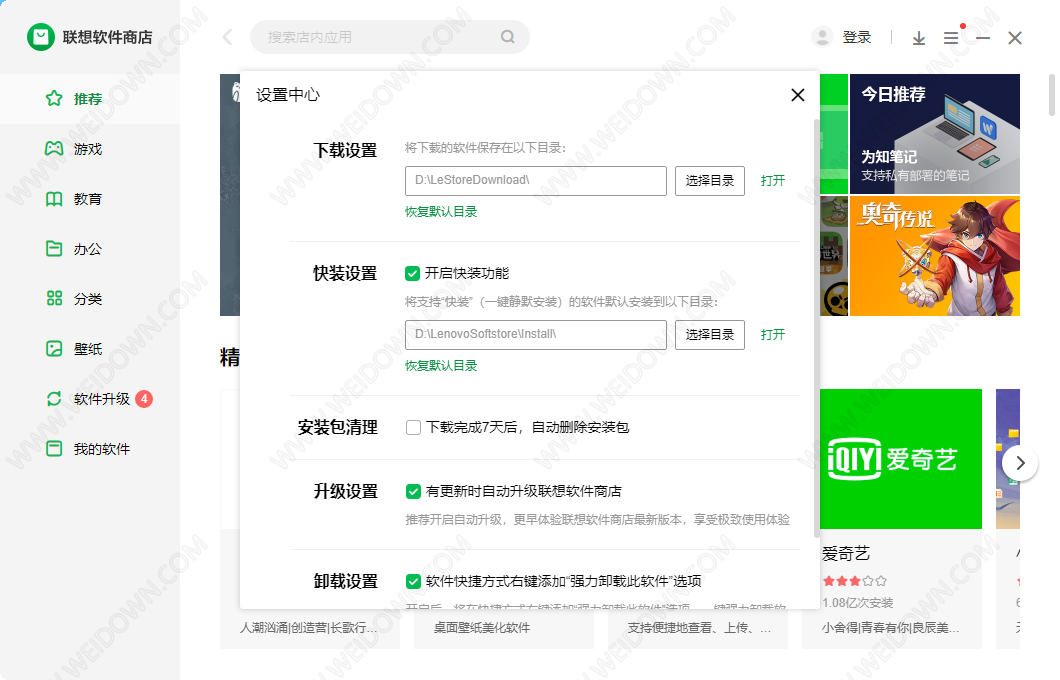Click the Lenovo Software Store logo icon
Viewport: 1060px width, 680px height.
41,37
